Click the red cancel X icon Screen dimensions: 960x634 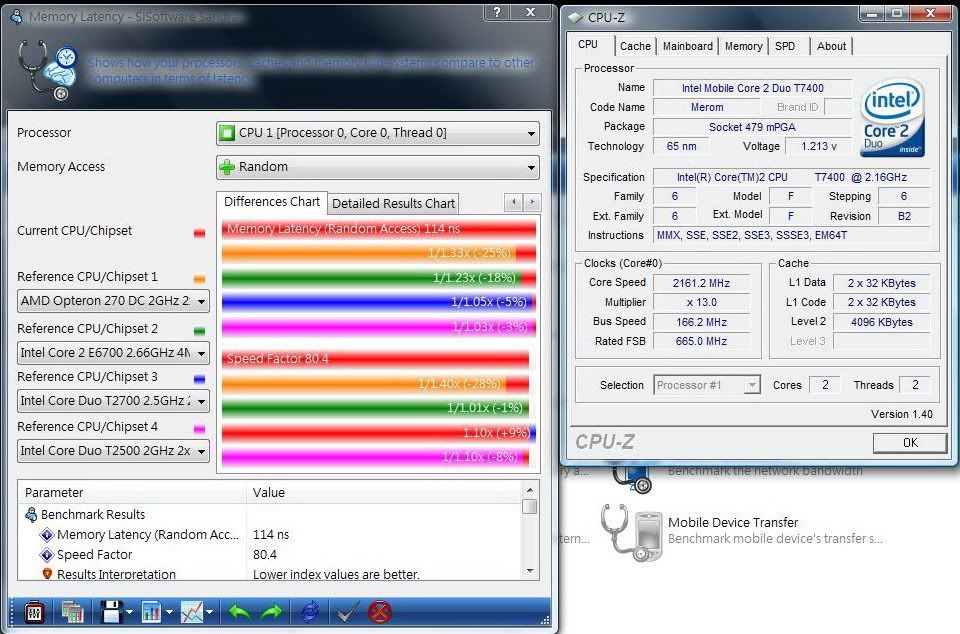click(x=380, y=611)
